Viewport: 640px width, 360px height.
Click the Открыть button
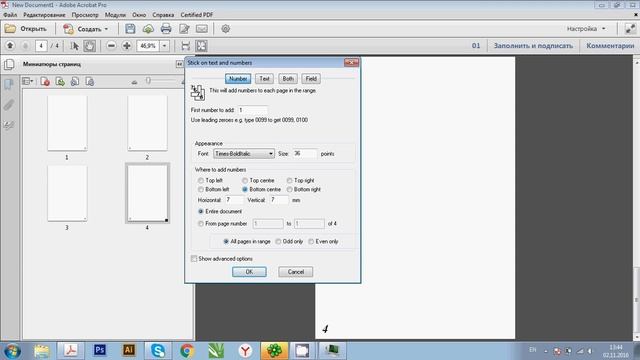pos(26,29)
